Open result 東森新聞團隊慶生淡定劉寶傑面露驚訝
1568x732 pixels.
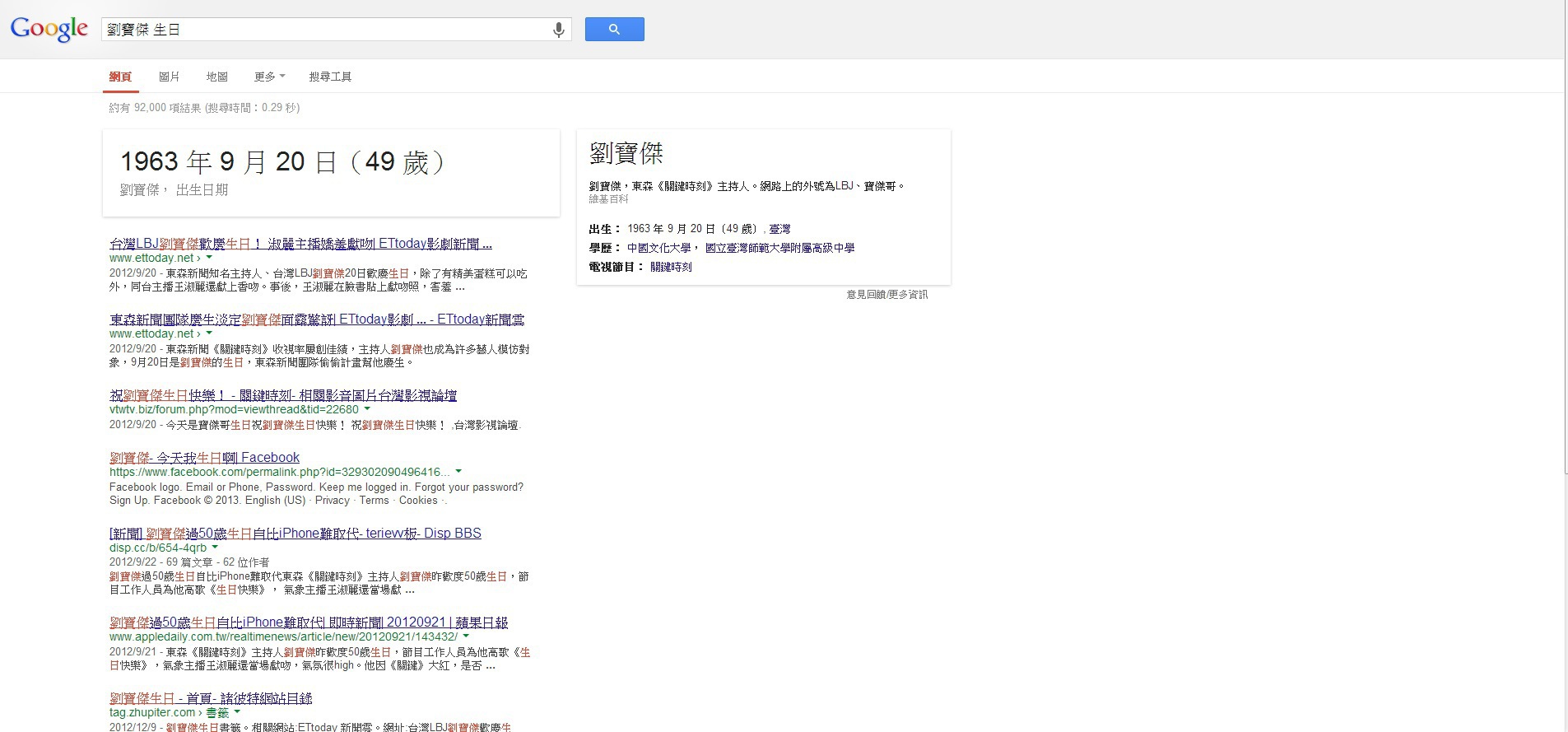click(317, 319)
